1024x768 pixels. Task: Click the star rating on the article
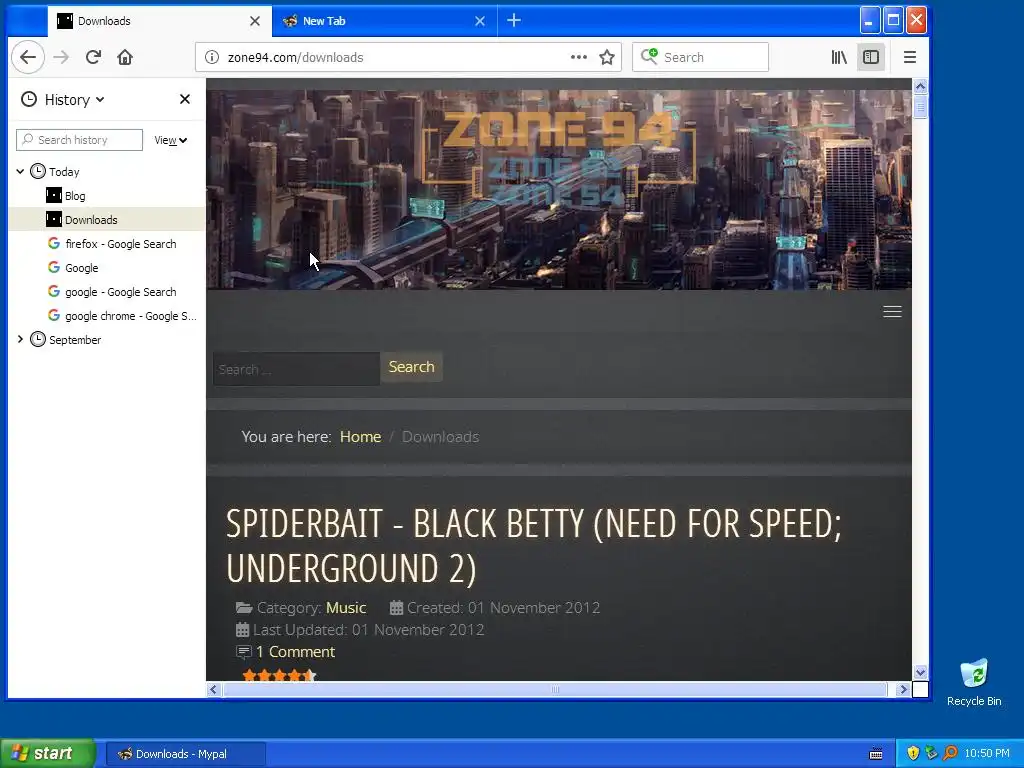280,675
